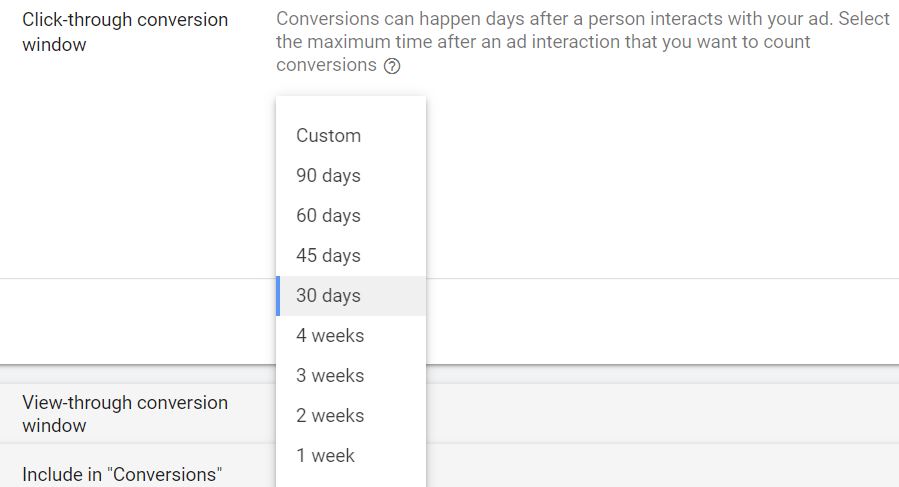Pick the 2 weeks option
899x487 pixels.
tap(330, 416)
